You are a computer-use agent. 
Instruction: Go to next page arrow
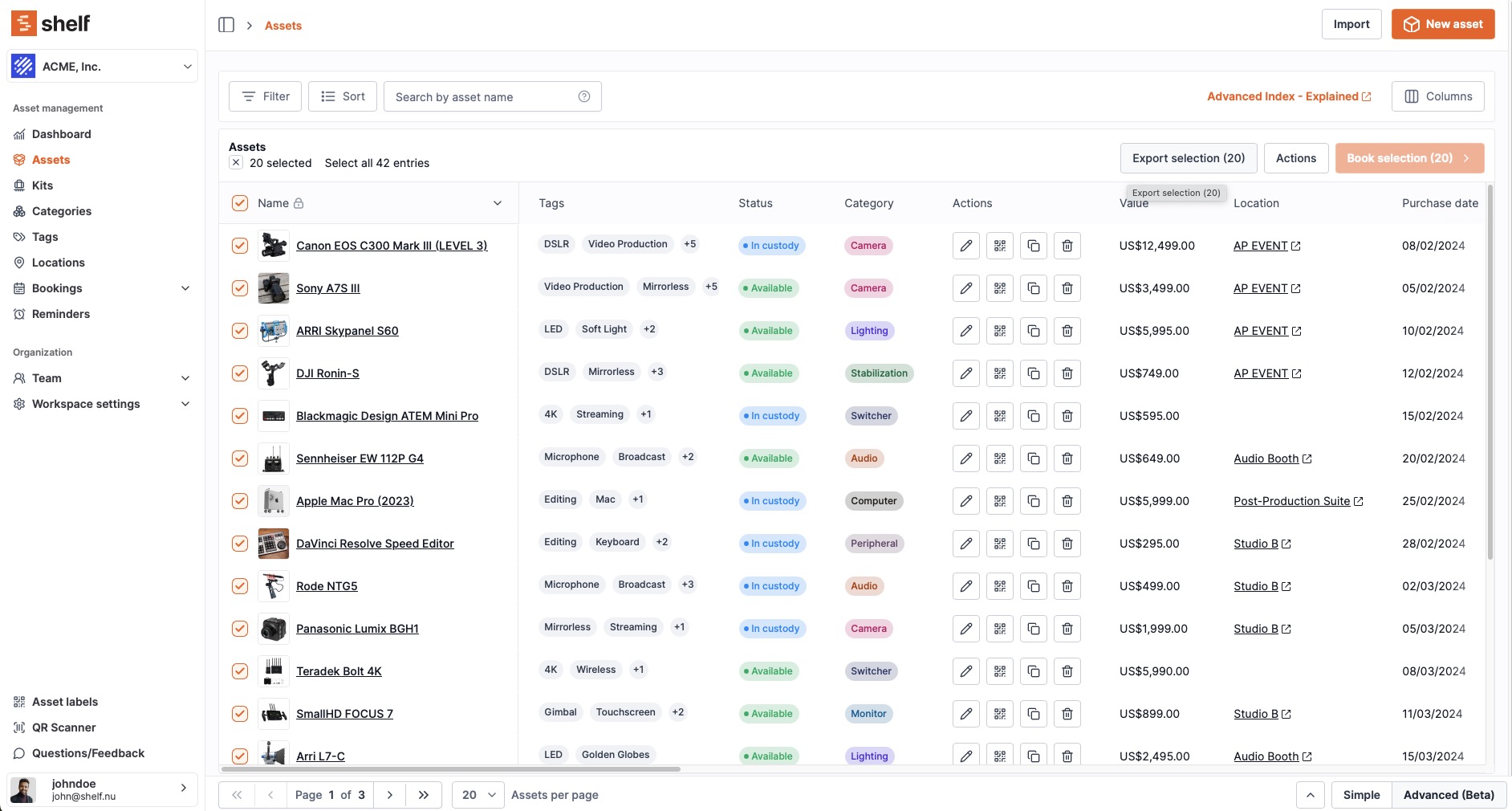click(390, 795)
